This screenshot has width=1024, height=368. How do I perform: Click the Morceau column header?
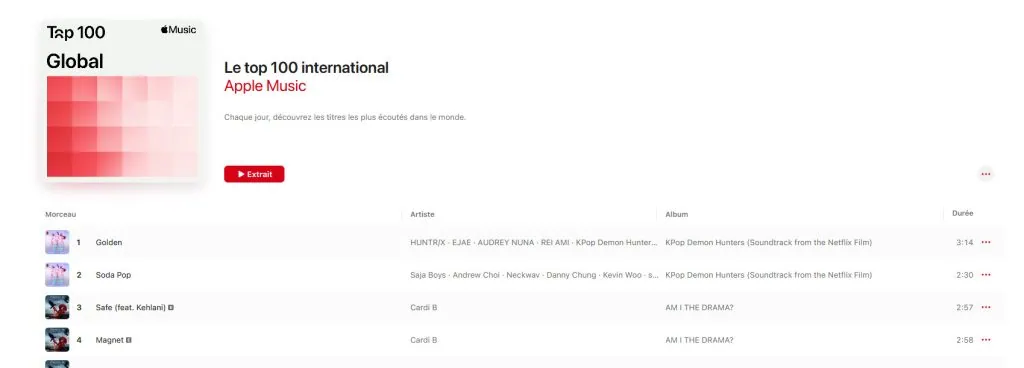pos(61,214)
